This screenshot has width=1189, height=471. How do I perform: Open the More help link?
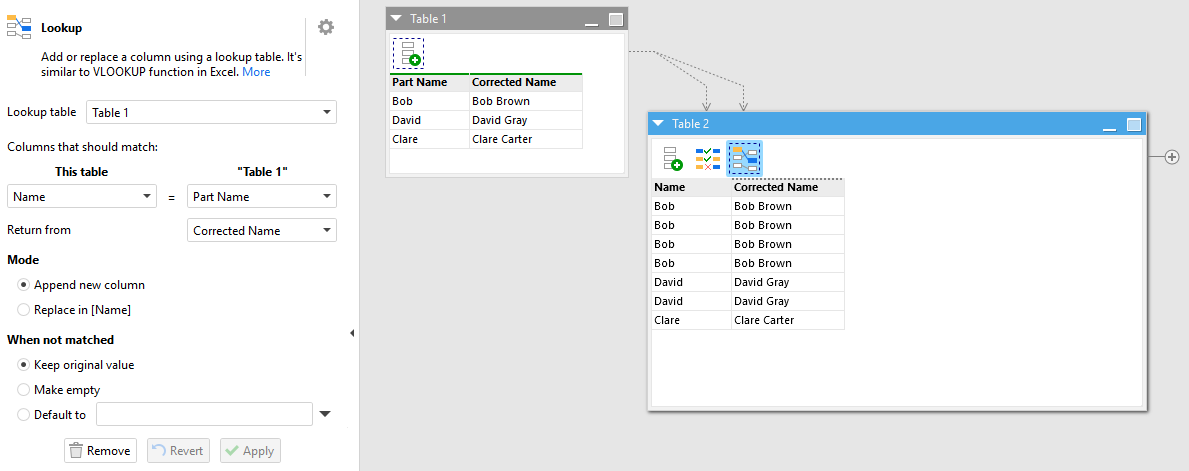coord(256,72)
